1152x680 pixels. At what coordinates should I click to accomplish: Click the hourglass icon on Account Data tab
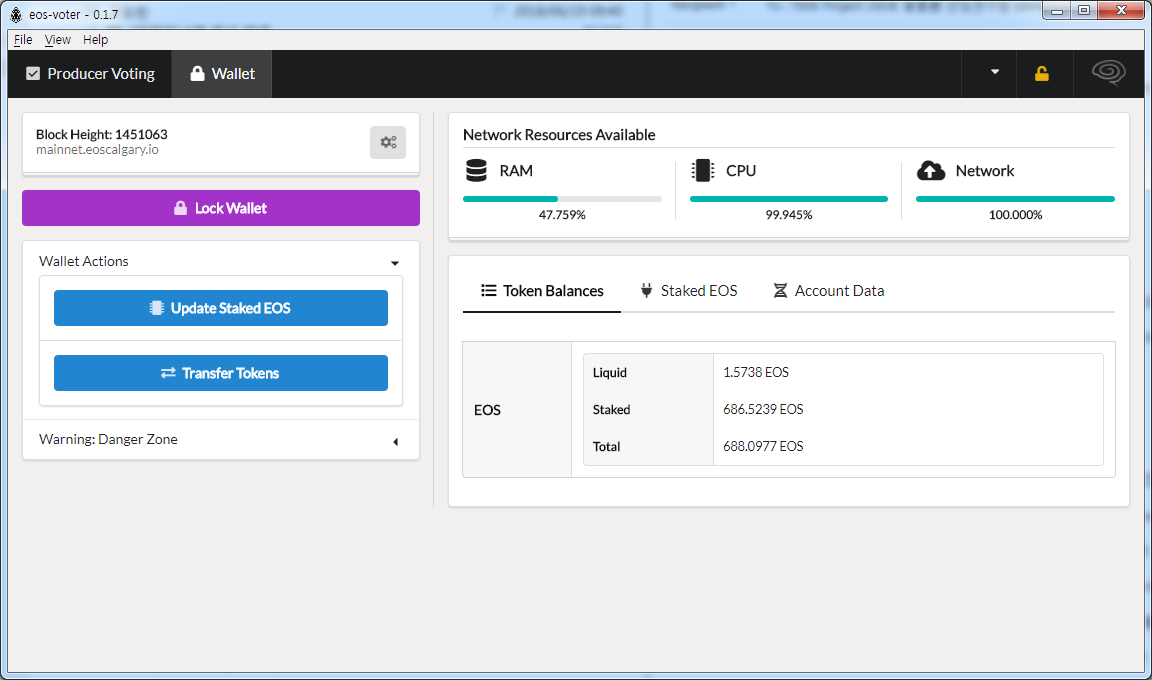[780, 291]
